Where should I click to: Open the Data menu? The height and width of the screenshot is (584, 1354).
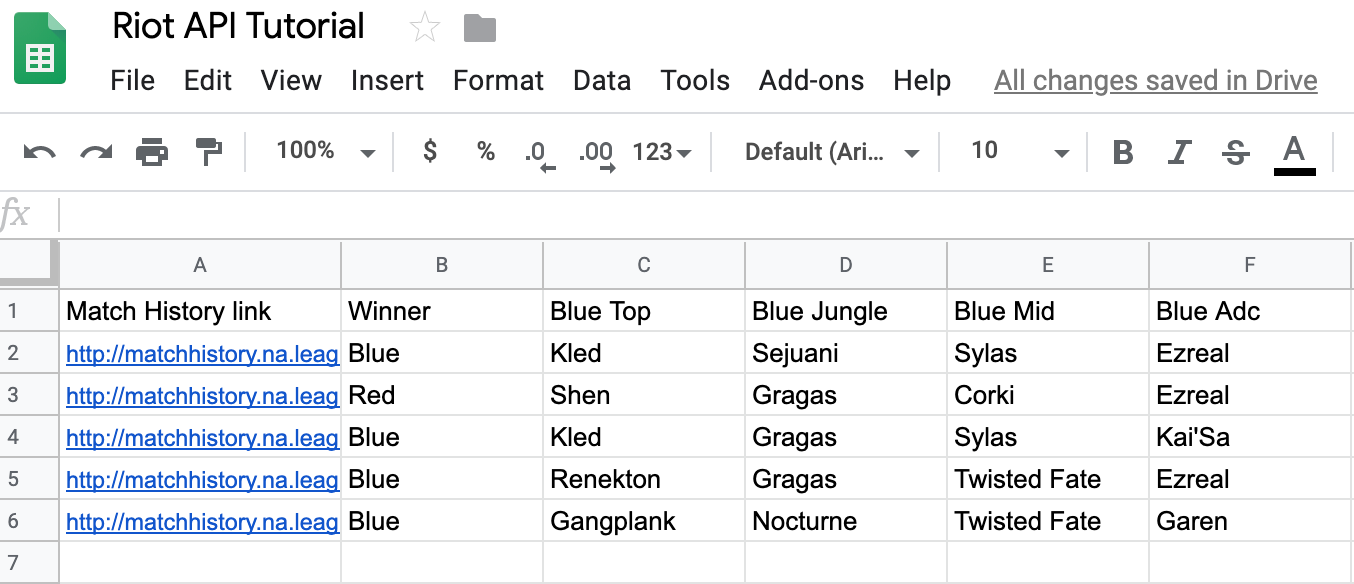click(x=602, y=81)
